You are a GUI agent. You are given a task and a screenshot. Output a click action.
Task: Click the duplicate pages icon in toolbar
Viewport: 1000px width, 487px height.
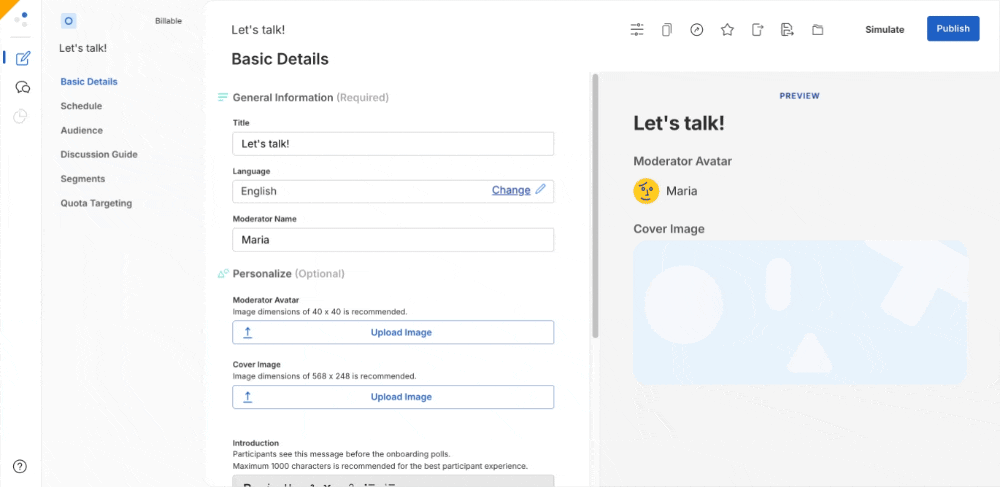tap(666, 29)
